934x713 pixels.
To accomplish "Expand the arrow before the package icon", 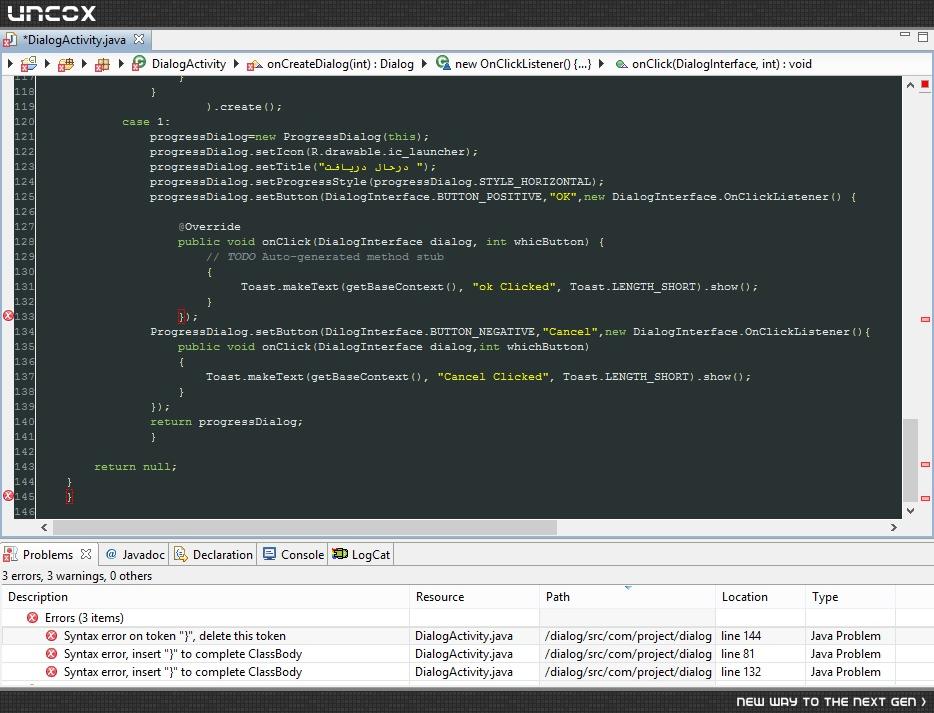I will [x=85, y=63].
